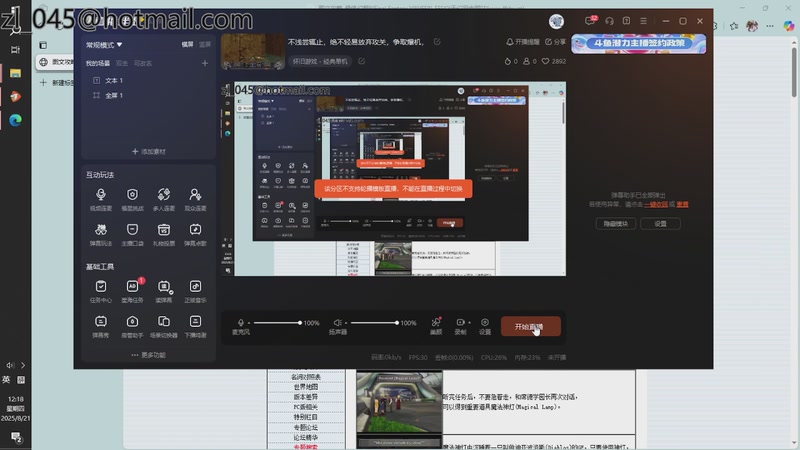The width and height of the screenshot is (800, 450).
Task: Open the 读弹幕 tool
Action: click(164, 291)
